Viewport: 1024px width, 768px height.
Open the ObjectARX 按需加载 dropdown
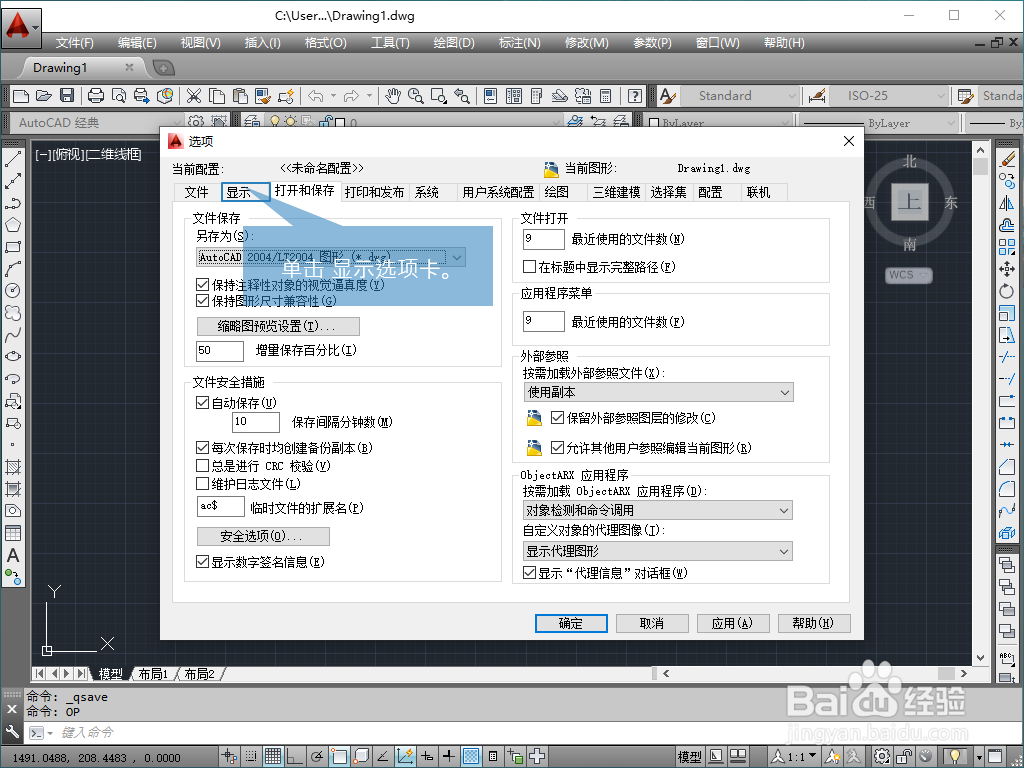785,510
